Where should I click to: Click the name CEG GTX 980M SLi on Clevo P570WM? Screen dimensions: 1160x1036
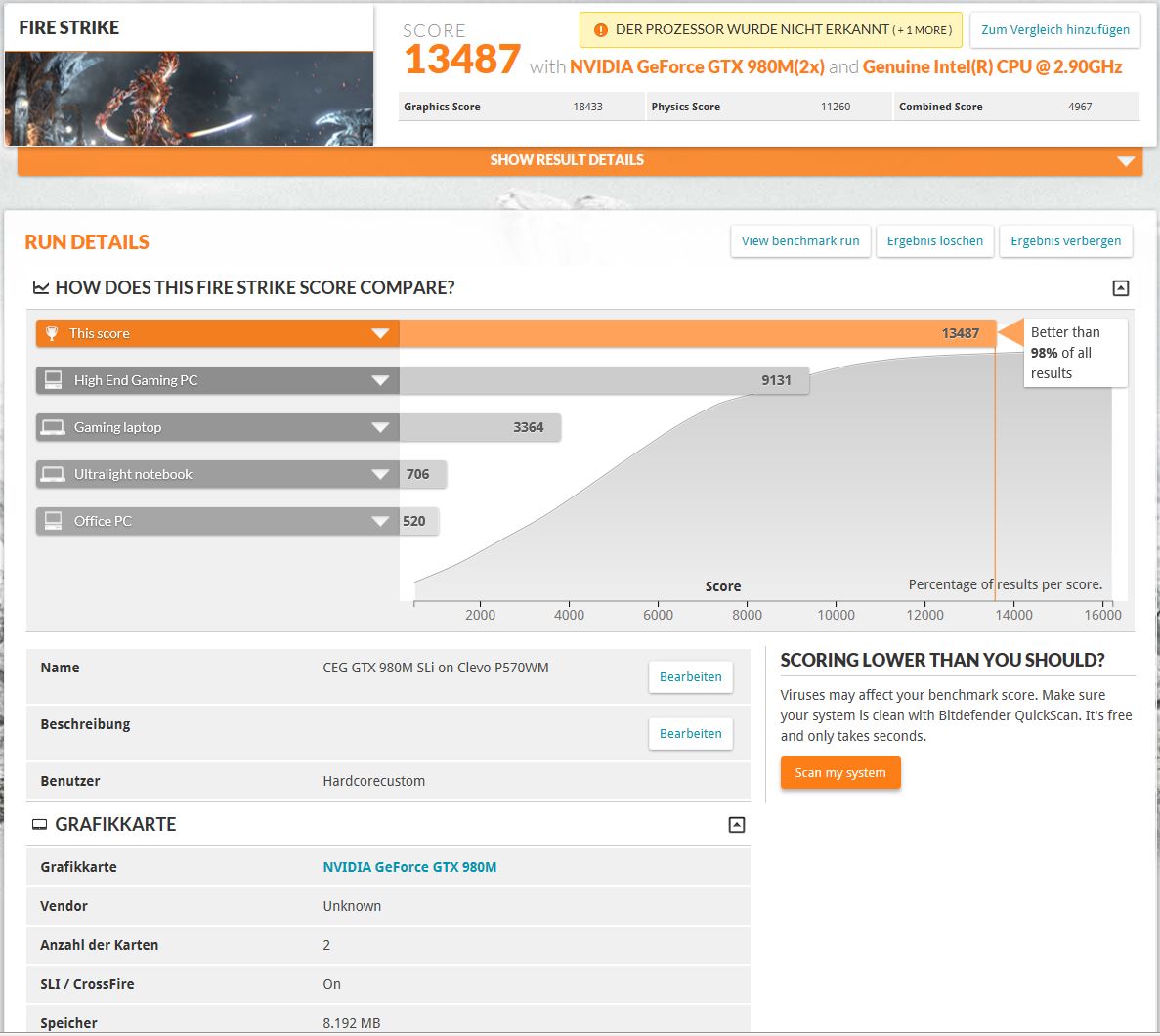coord(436,669)
